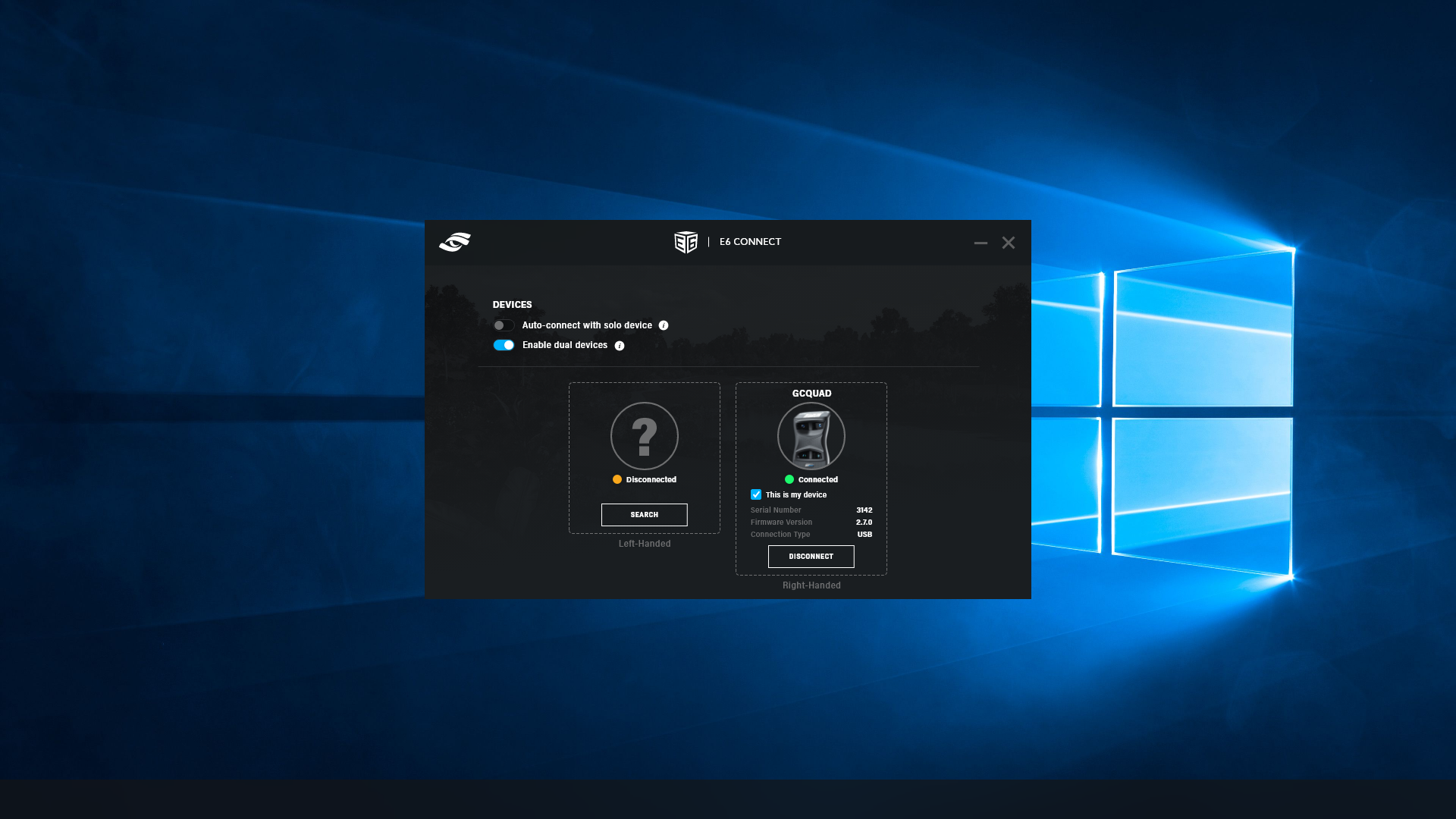This screenshot has height=819, width=1456.
Task: Click the green Connected status dot
Action: tap(789, 479)
